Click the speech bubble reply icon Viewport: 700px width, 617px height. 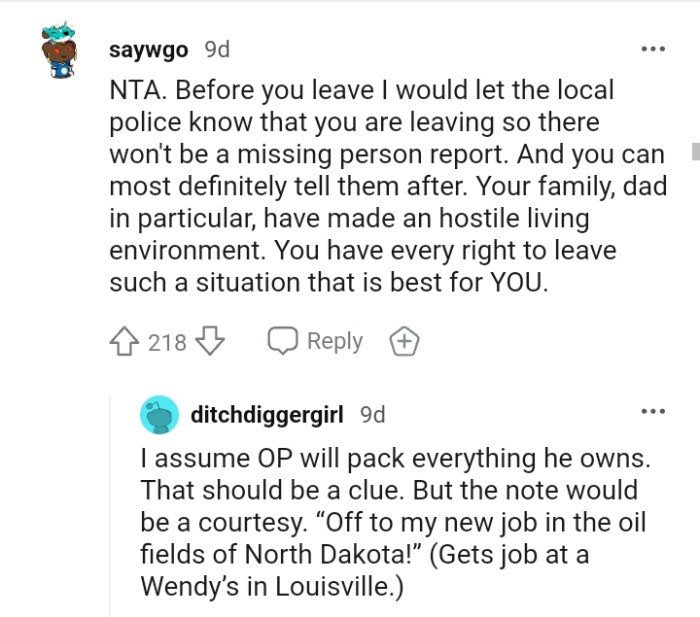(283, 342)
